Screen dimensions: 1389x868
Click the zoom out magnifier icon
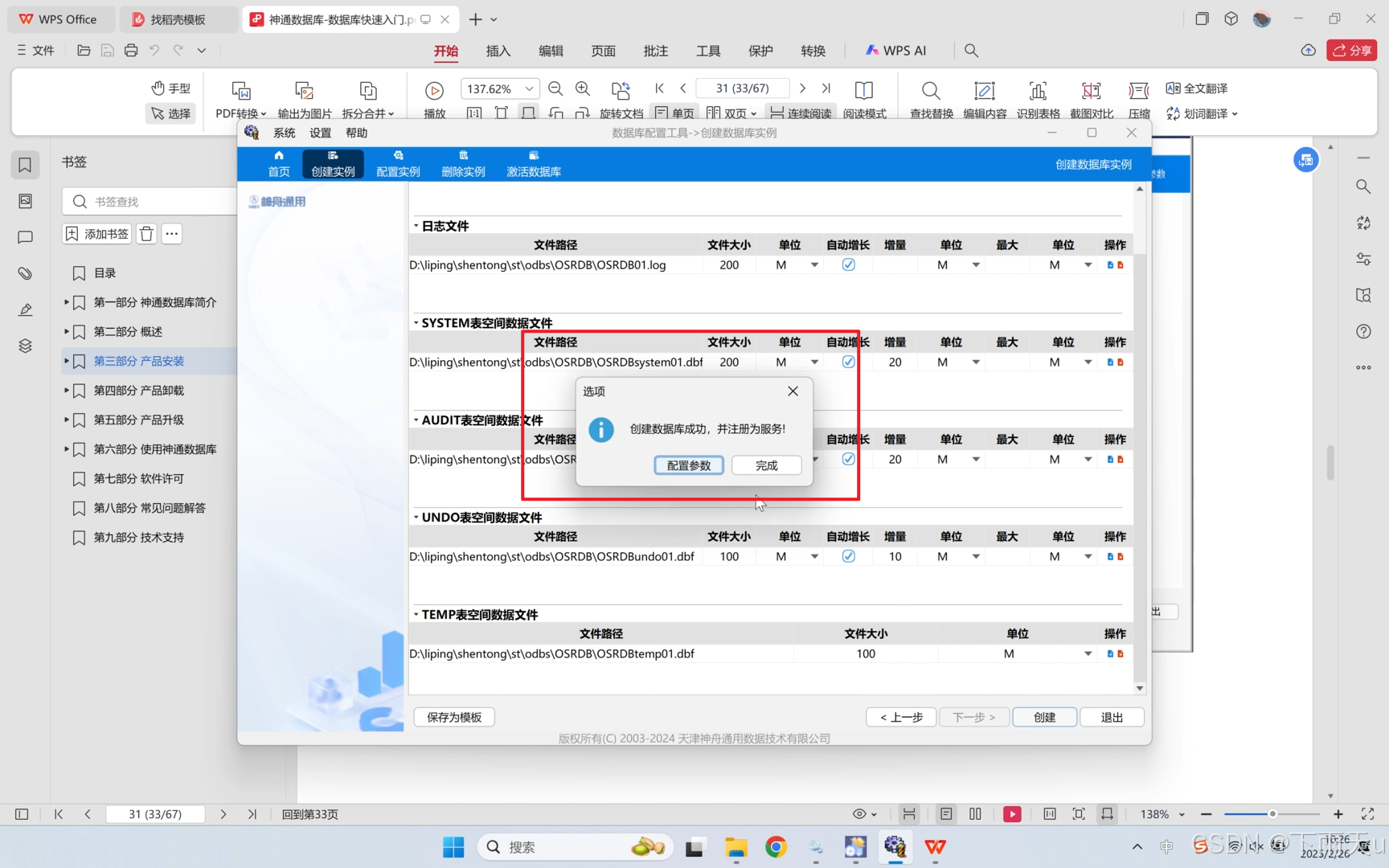pos(555,89)
